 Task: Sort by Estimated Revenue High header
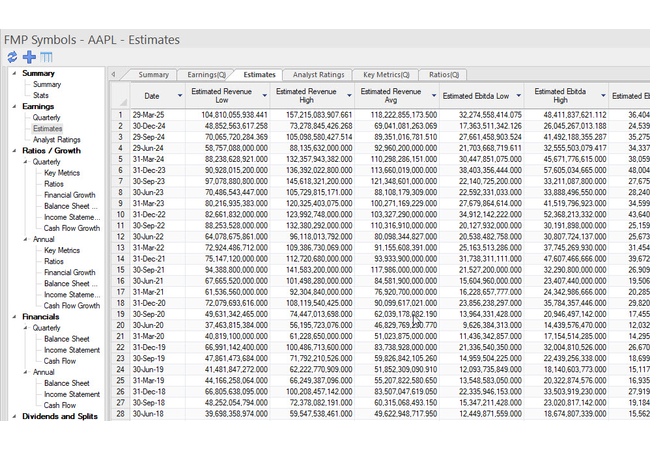(x=306, y=96)
